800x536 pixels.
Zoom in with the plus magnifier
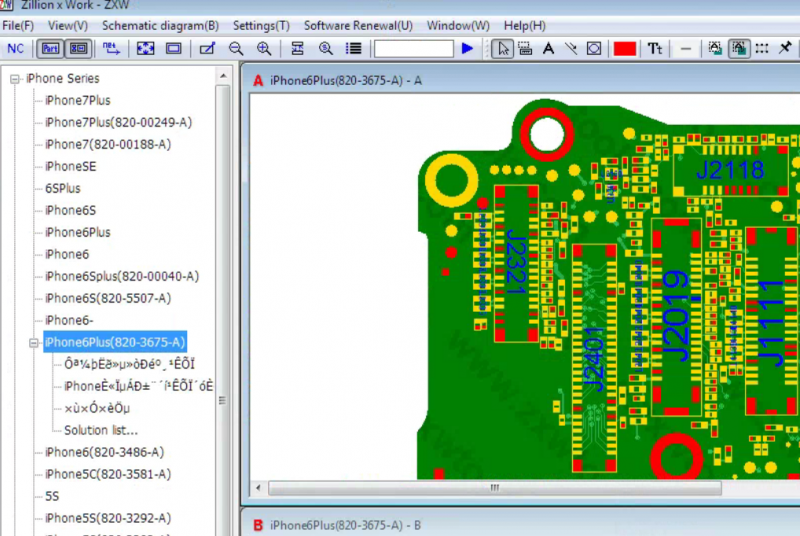(264, 49)
